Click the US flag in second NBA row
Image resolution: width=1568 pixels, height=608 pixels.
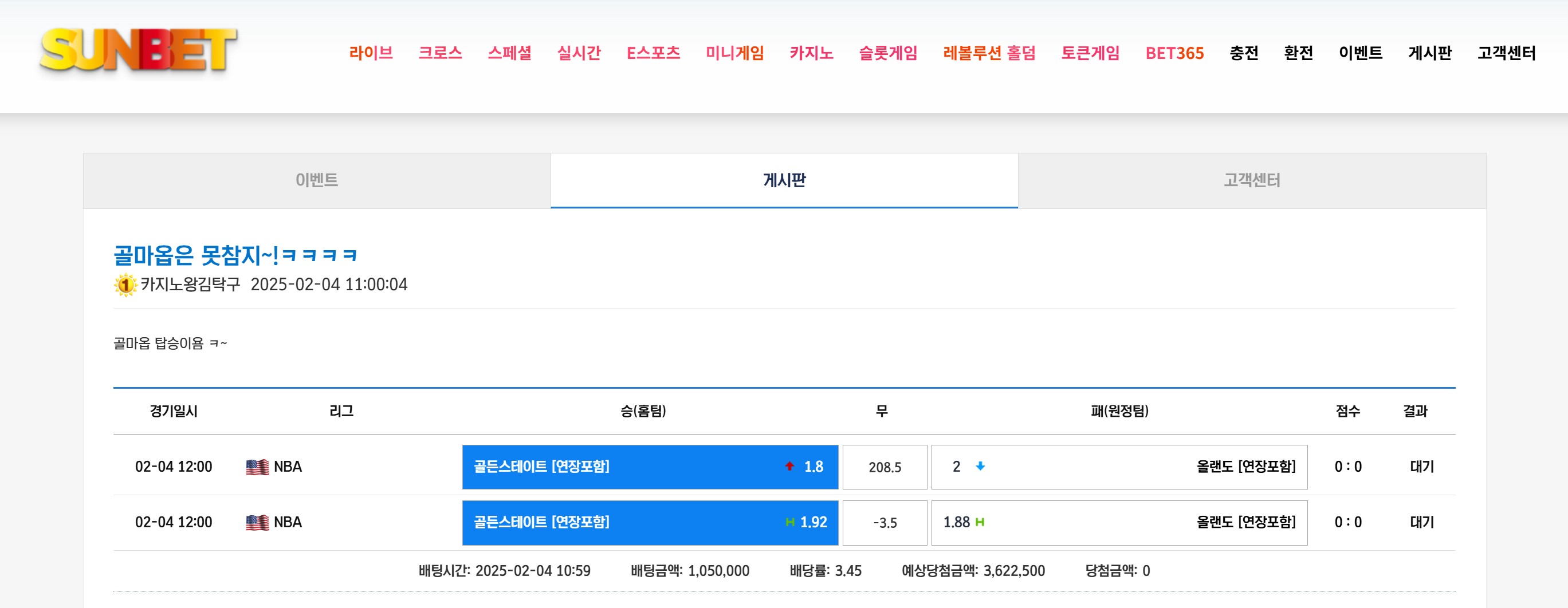coord(257,522)
